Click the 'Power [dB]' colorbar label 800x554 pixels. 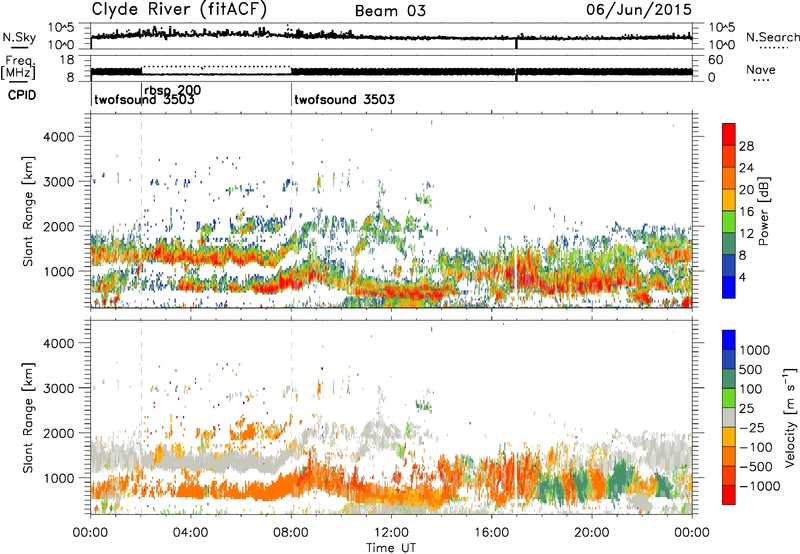click(x=763, y=211)
